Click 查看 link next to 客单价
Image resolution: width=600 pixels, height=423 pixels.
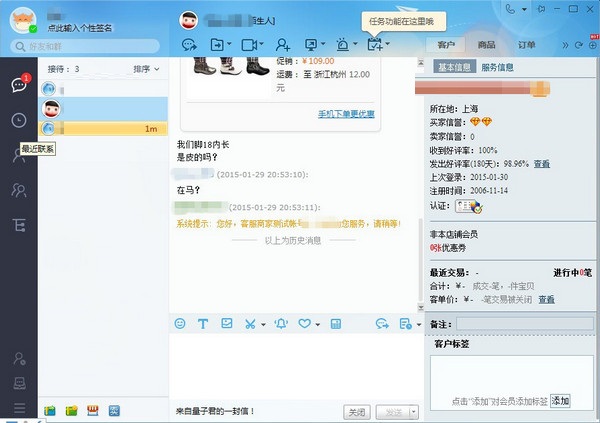[546, 299]
